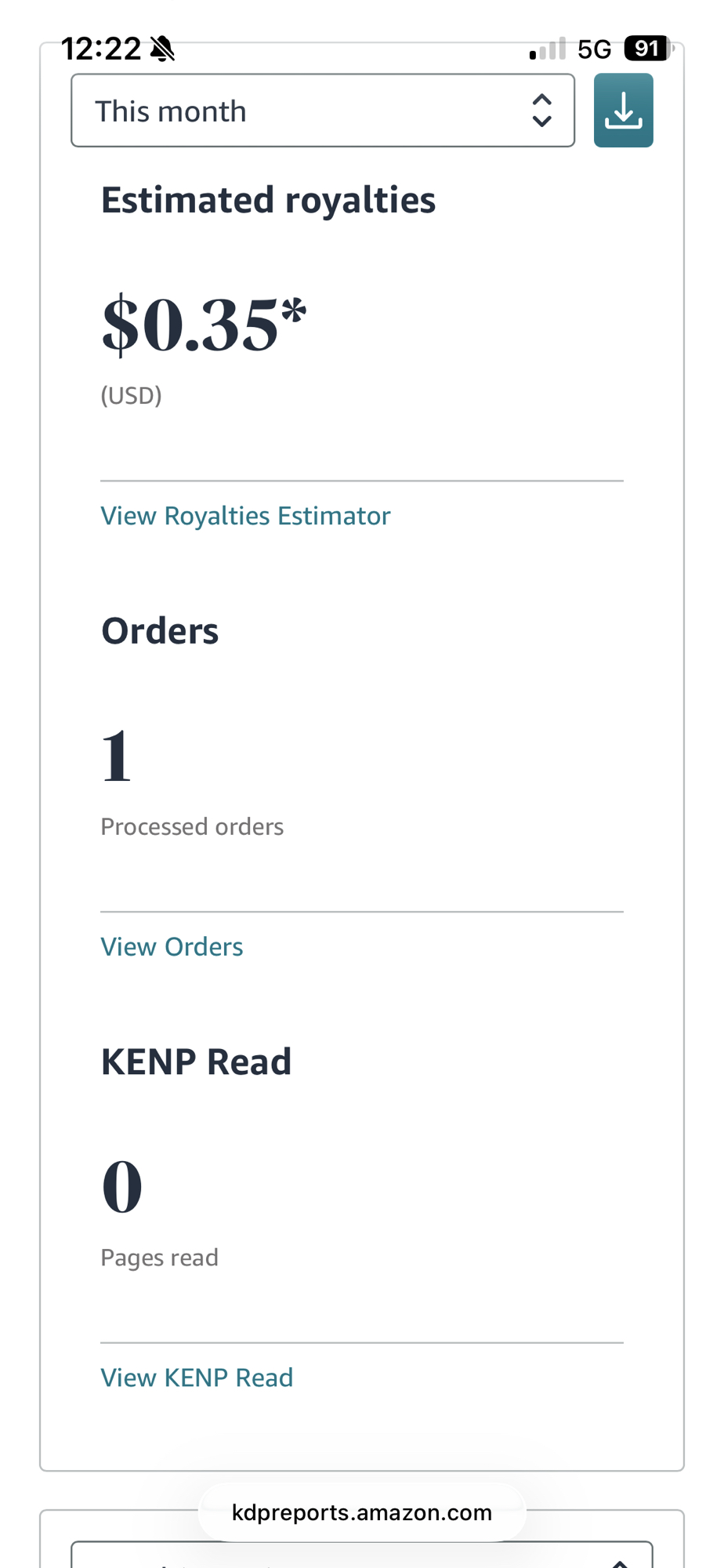The width and height of the screenshot is (724, 1568).
Task: Open the partially visible dropdown at page bottom
Action: coord(361,1555)
